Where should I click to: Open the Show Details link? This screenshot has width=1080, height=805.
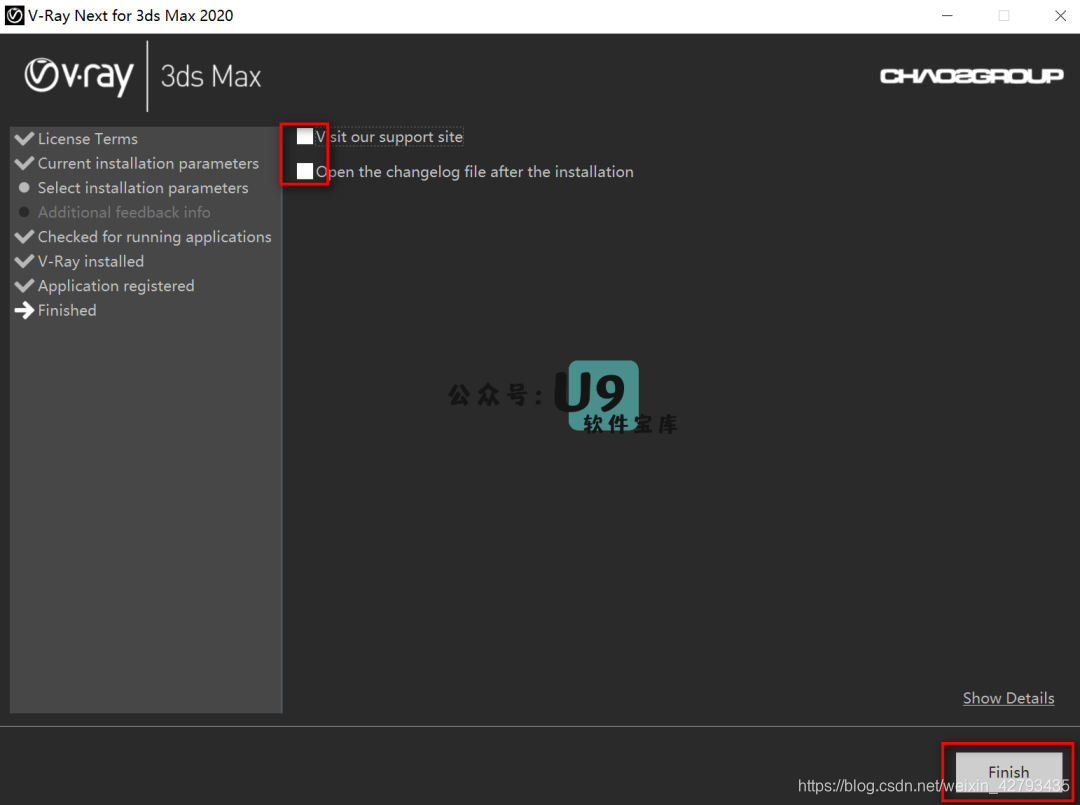(x=1008, y=698)
